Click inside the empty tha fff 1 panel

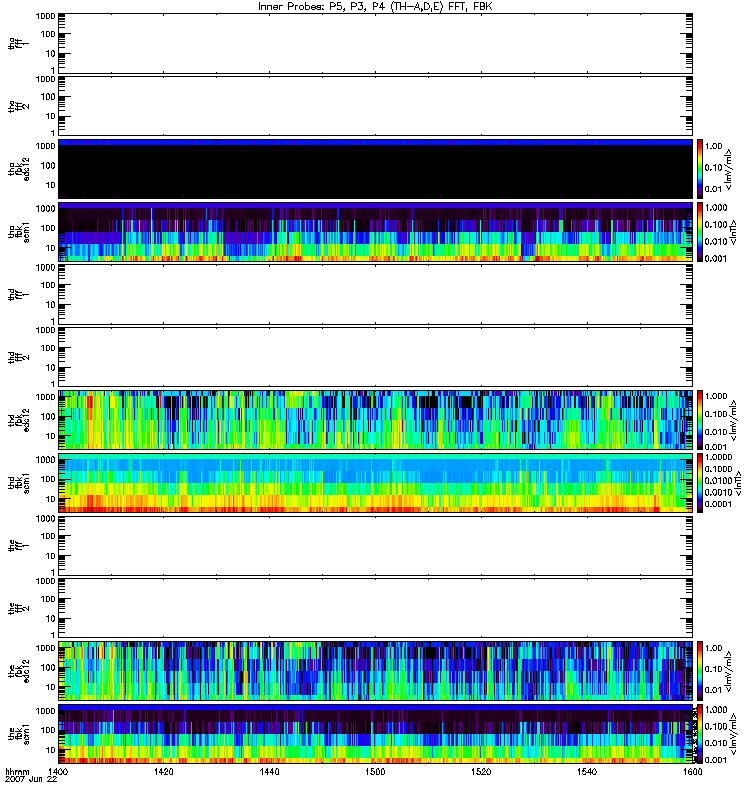376,43
